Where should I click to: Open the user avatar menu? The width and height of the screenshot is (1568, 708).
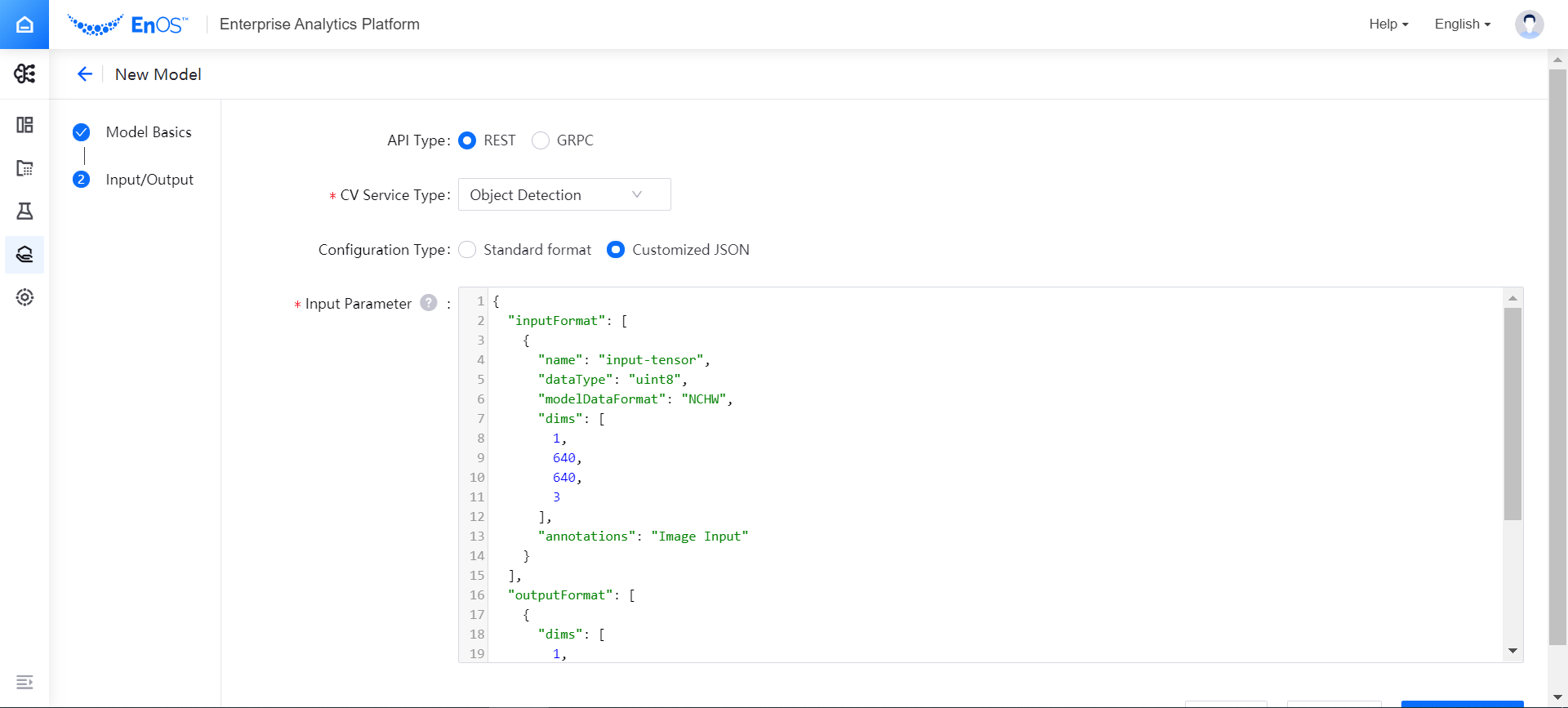1529,24
